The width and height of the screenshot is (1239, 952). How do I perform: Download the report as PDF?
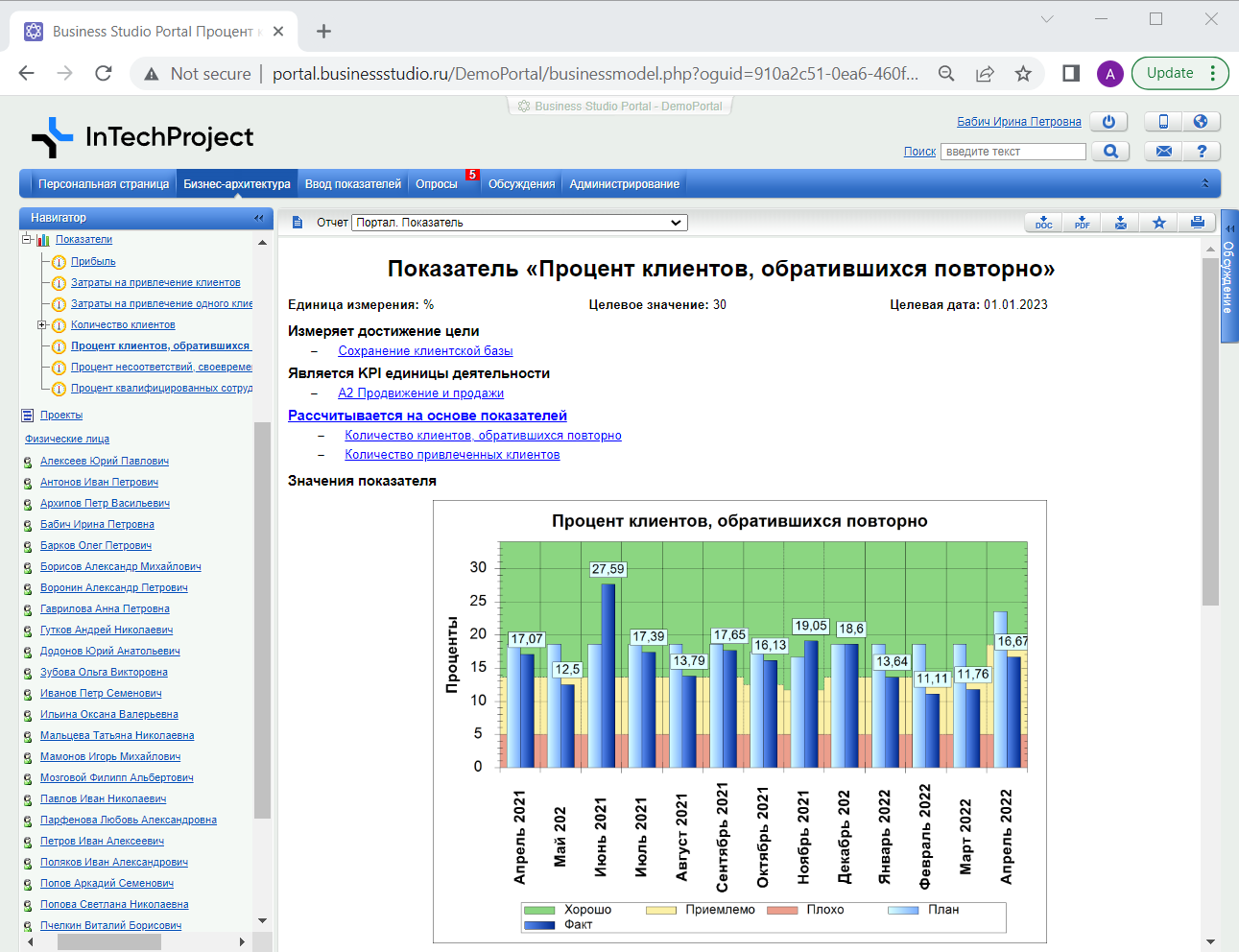[1082, 223]
